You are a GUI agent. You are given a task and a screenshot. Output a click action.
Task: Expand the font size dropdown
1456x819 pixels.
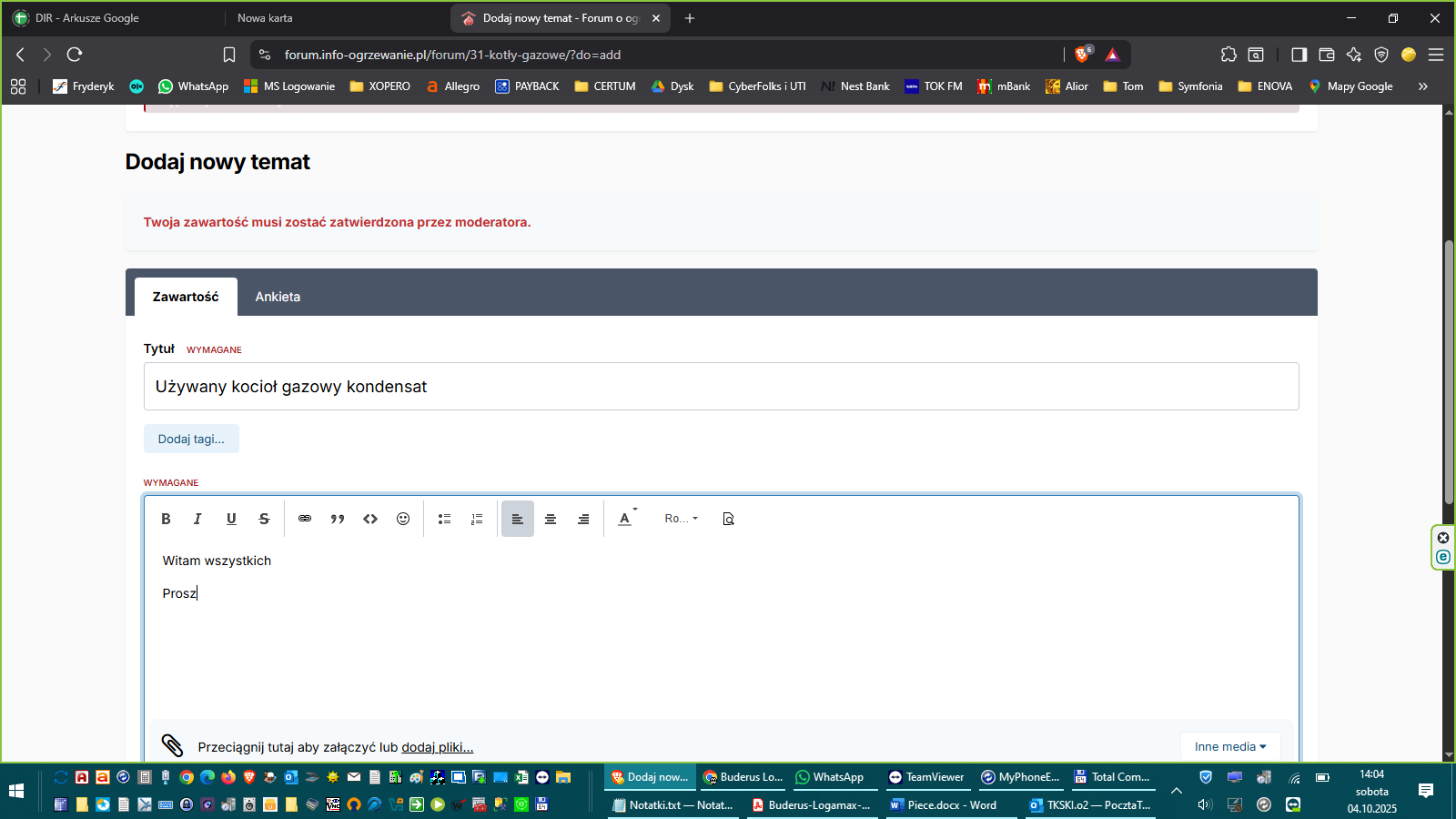point(681,519)
